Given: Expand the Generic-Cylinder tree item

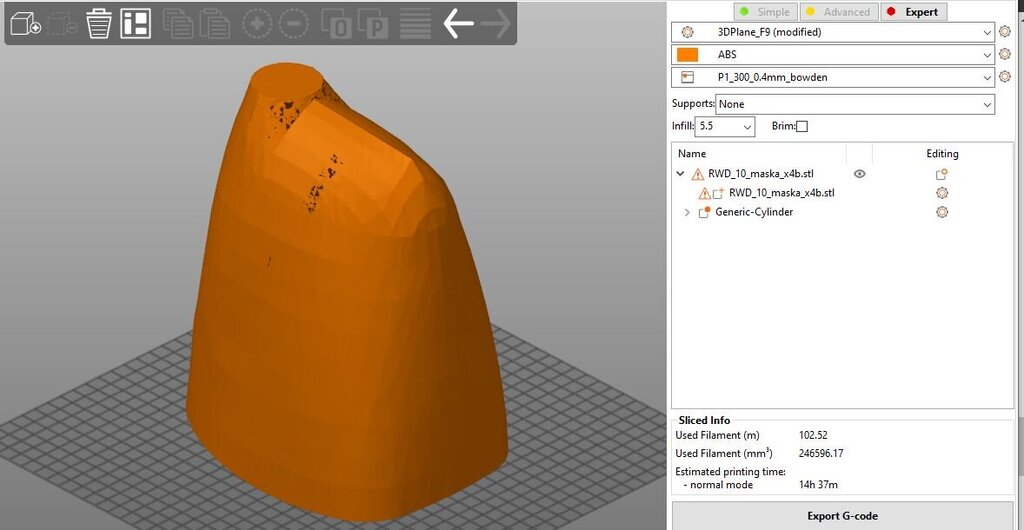Looking at the screenshot, I should (x=686, y=212).
